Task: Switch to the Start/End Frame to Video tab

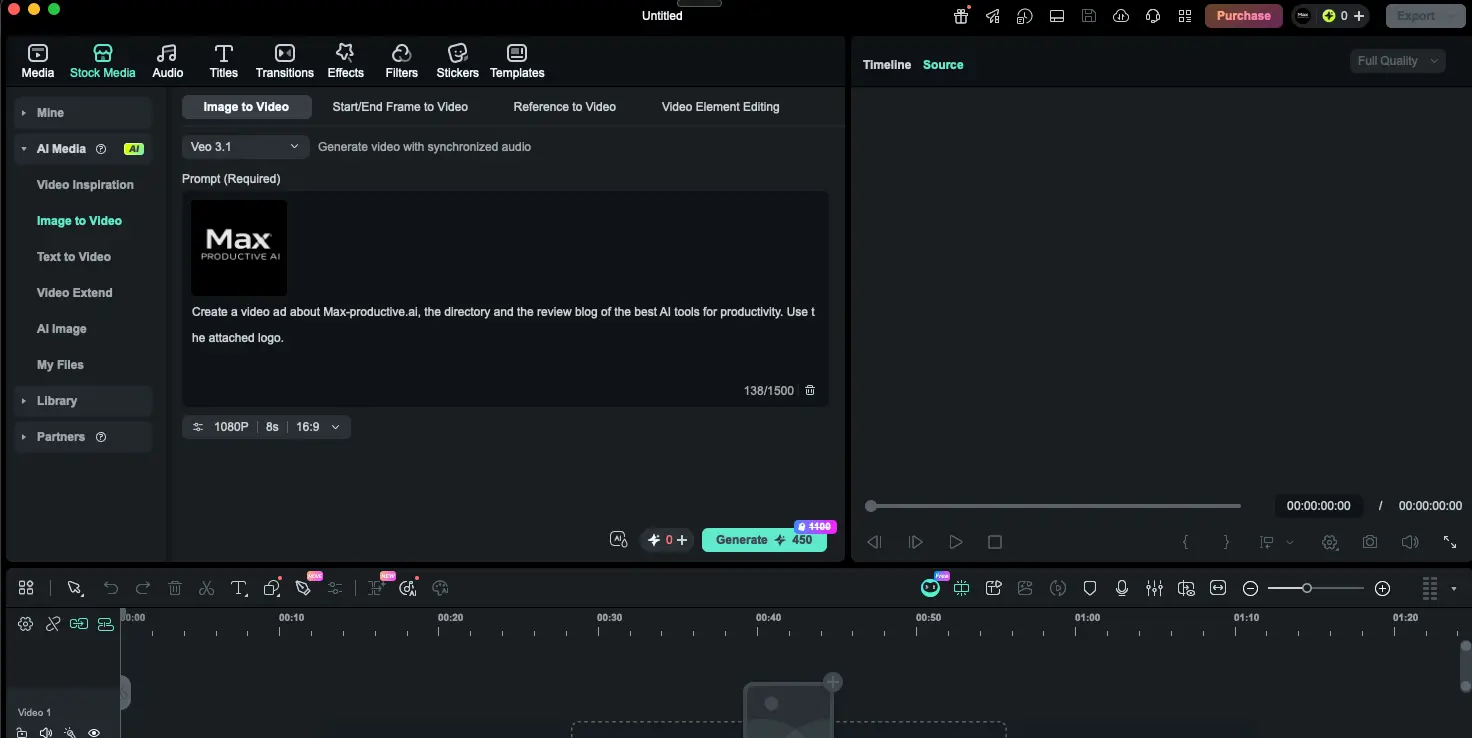Action: pos(400,107)
